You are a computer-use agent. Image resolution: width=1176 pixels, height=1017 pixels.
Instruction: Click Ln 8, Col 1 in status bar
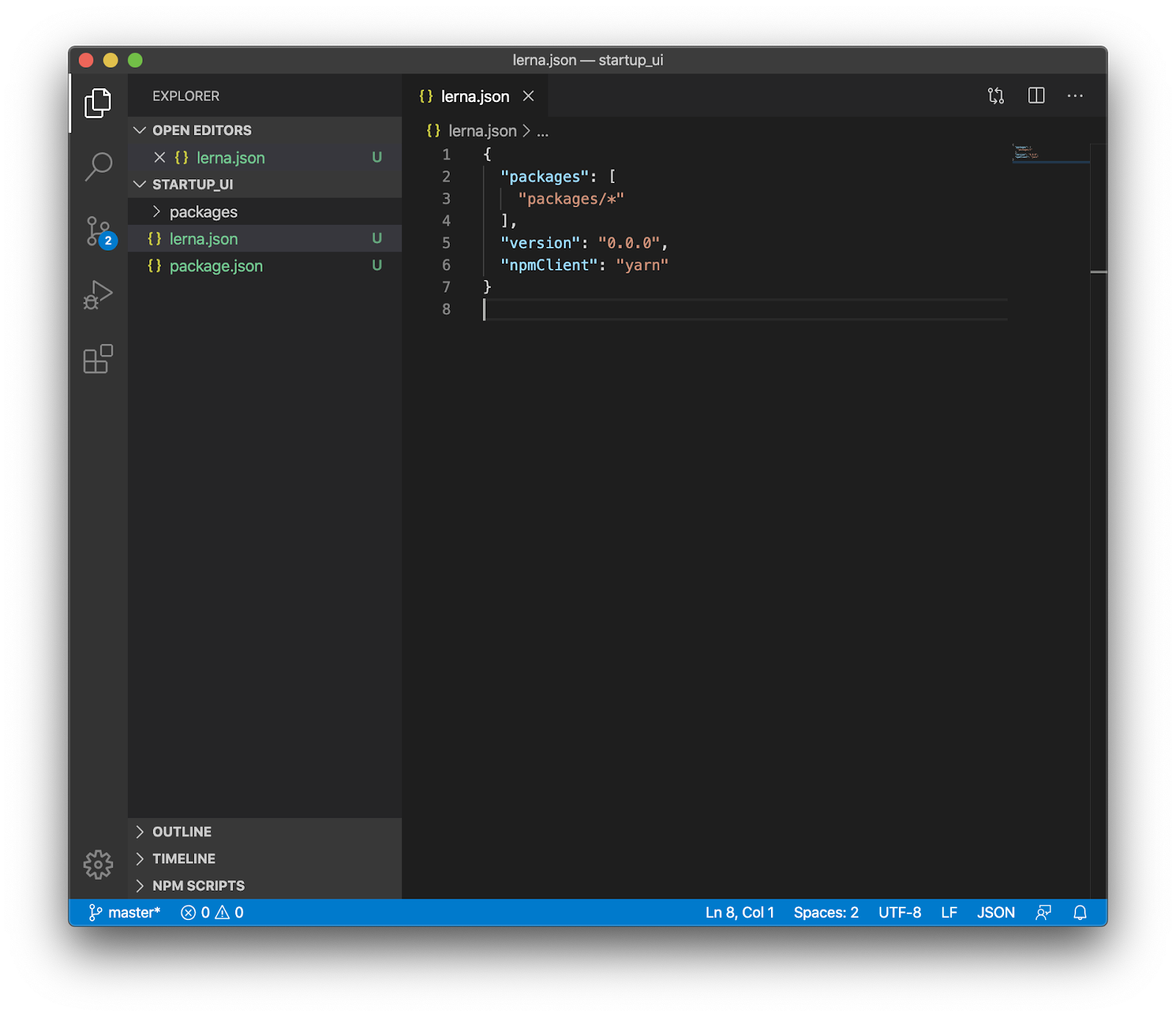tap(739, 912)
